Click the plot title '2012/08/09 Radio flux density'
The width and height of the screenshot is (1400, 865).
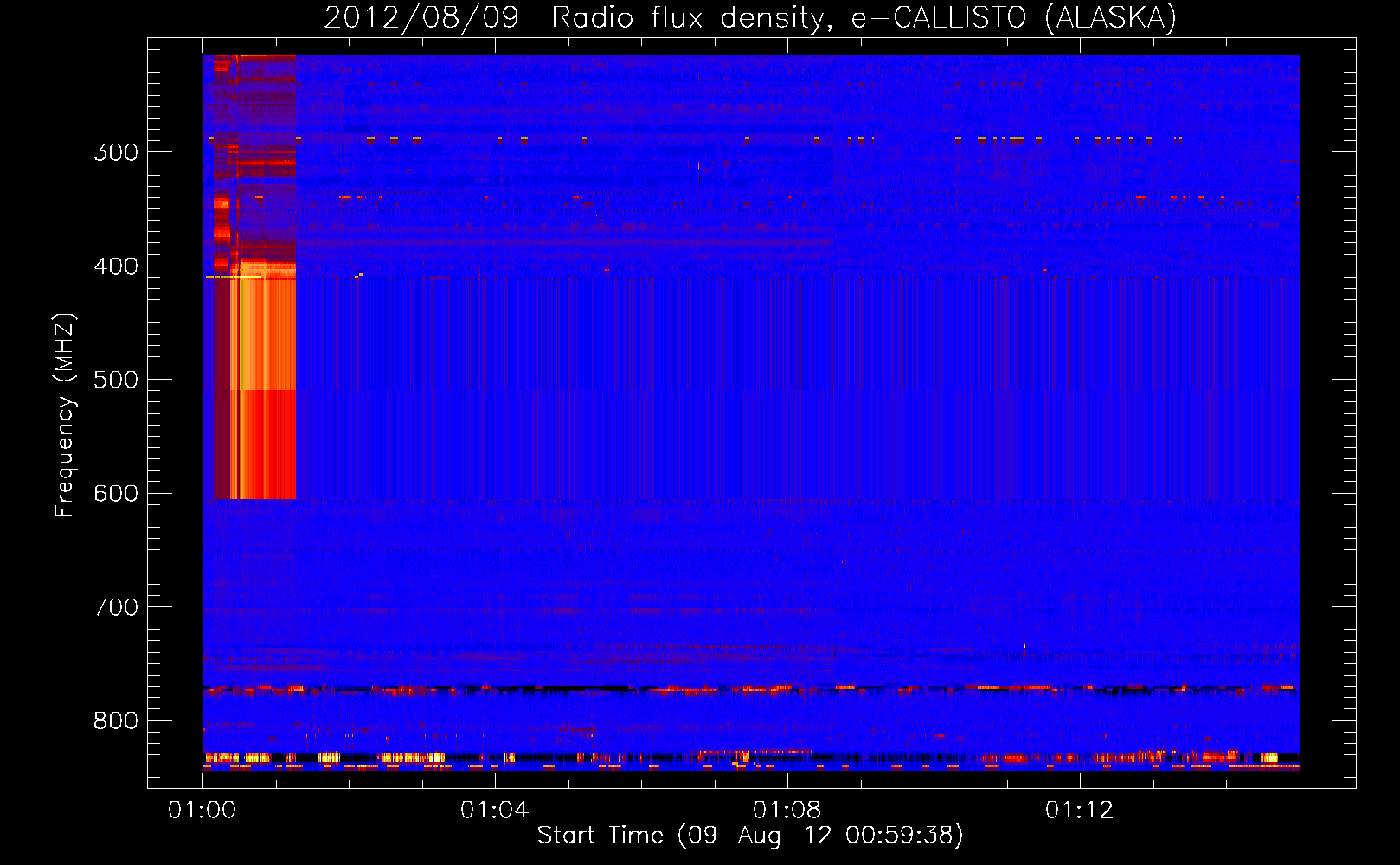click(x=750, y=17)
